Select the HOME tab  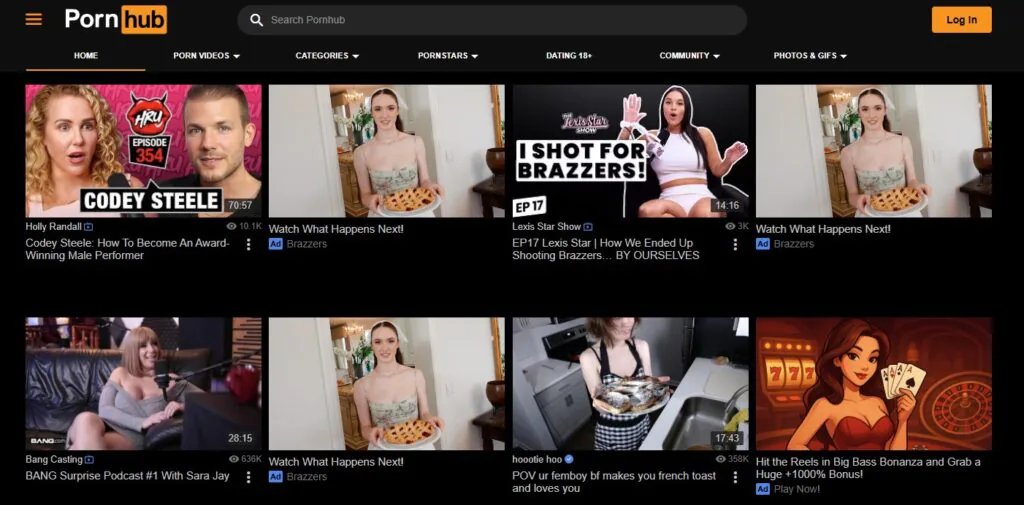coord(86,56)
